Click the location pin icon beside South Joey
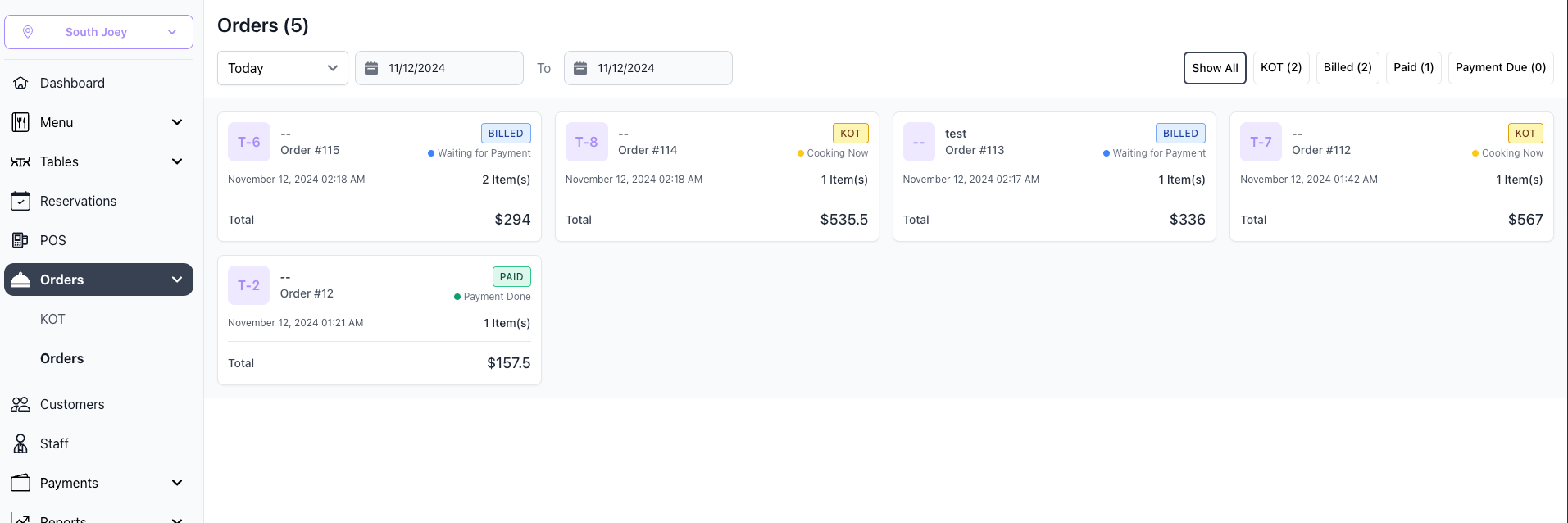Viewport: 1568px width, 523px height. [28, 32]
